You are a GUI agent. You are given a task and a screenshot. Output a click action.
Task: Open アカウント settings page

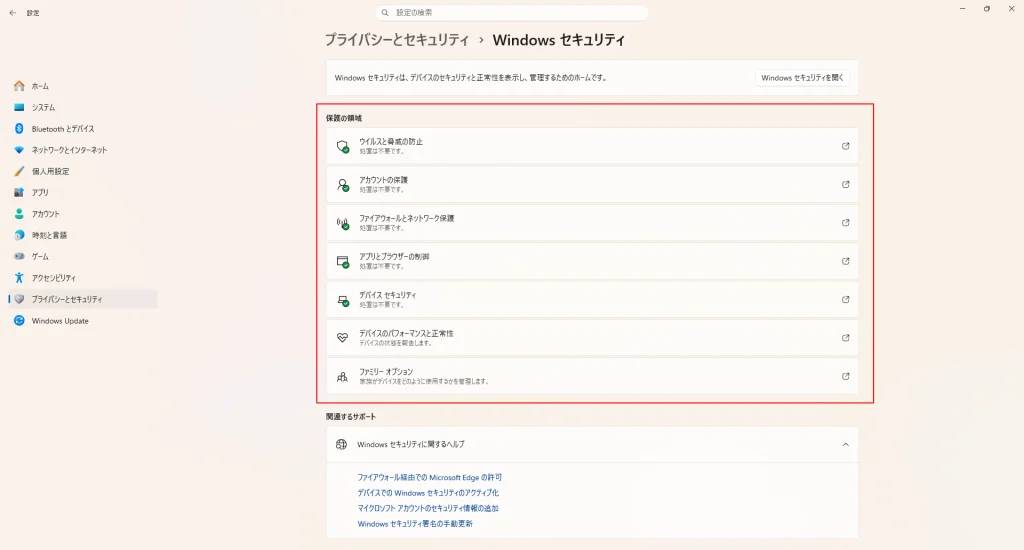point(83,214)
